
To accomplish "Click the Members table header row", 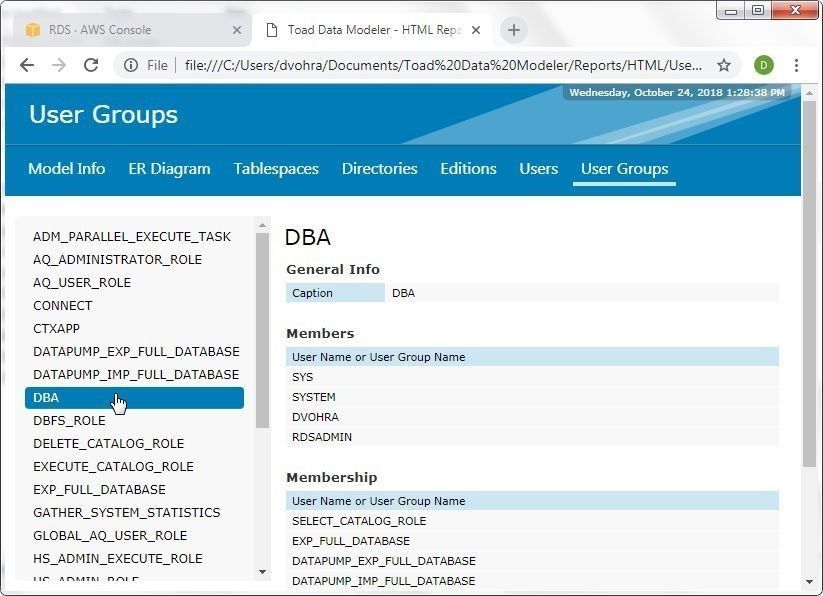I will coord(532,357).
